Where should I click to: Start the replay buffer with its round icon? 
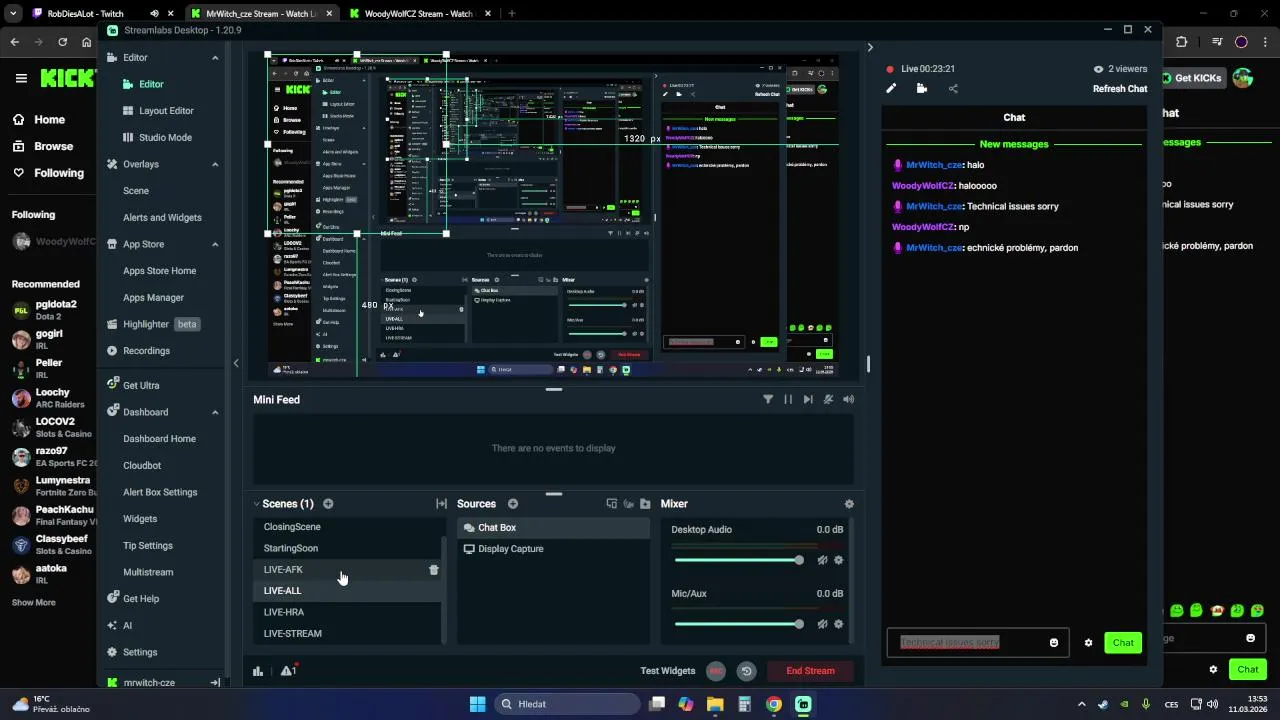(x=746, y=671)
